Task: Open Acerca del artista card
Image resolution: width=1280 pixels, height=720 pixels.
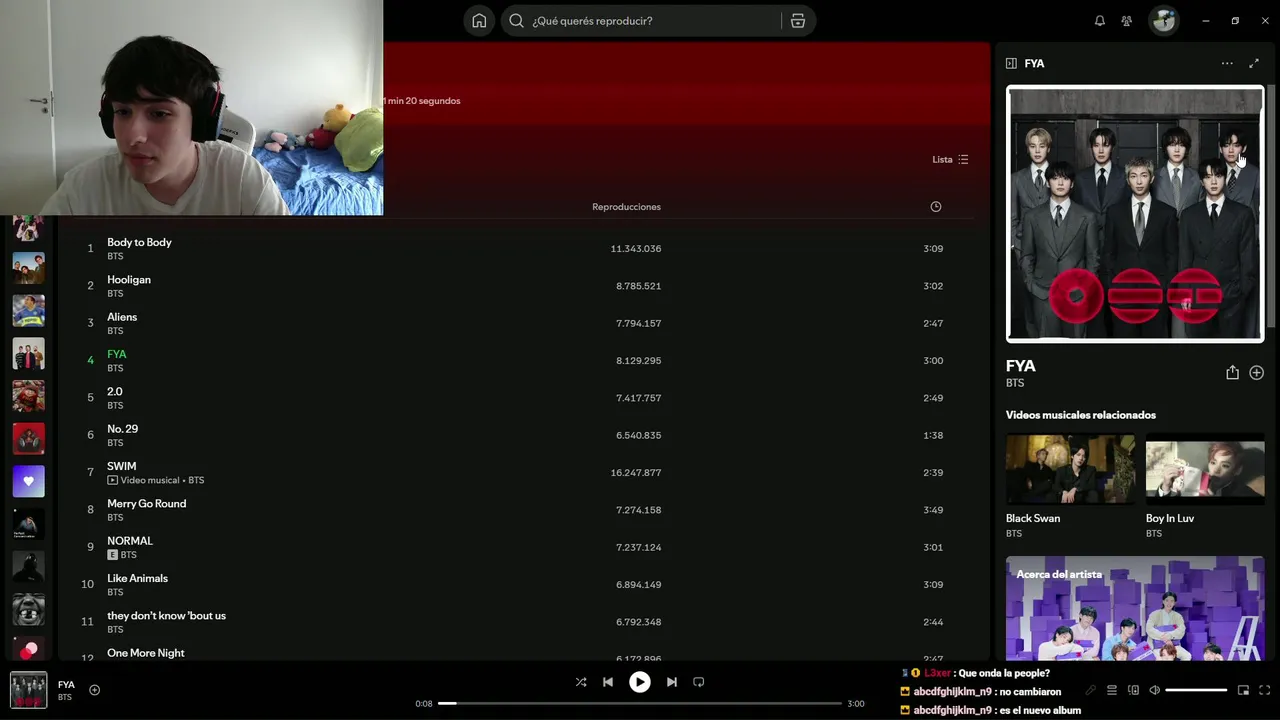Action: [x=1135, y=608]
